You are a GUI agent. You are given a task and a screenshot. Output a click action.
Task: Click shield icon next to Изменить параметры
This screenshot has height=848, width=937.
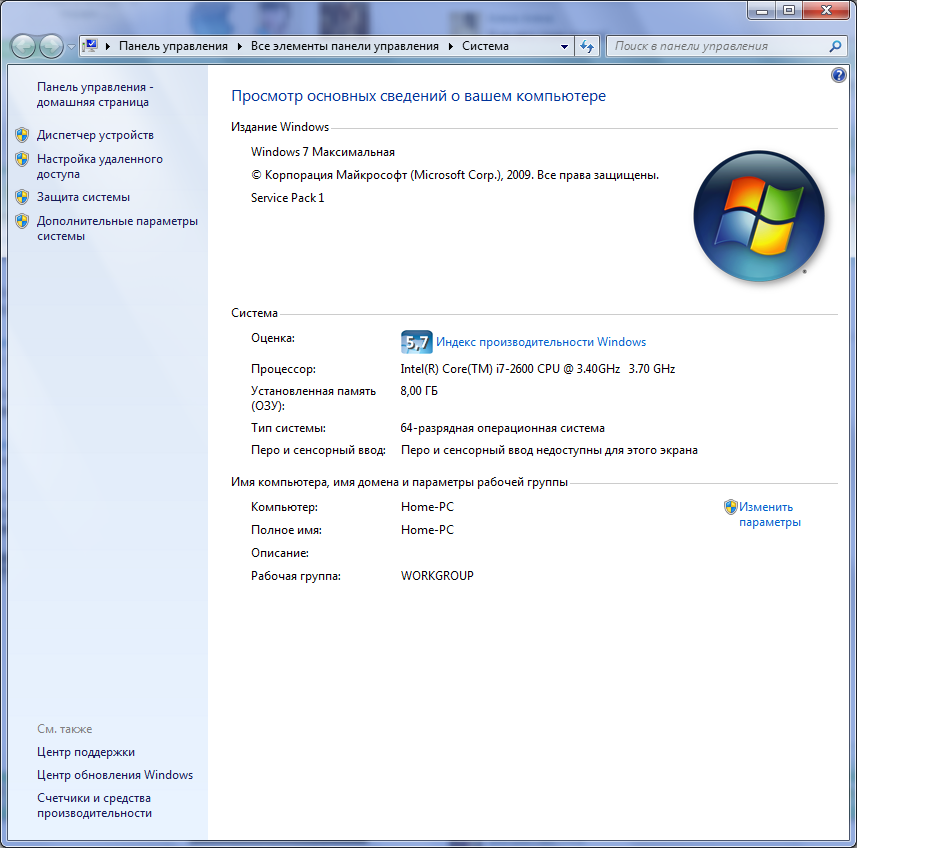730,507
